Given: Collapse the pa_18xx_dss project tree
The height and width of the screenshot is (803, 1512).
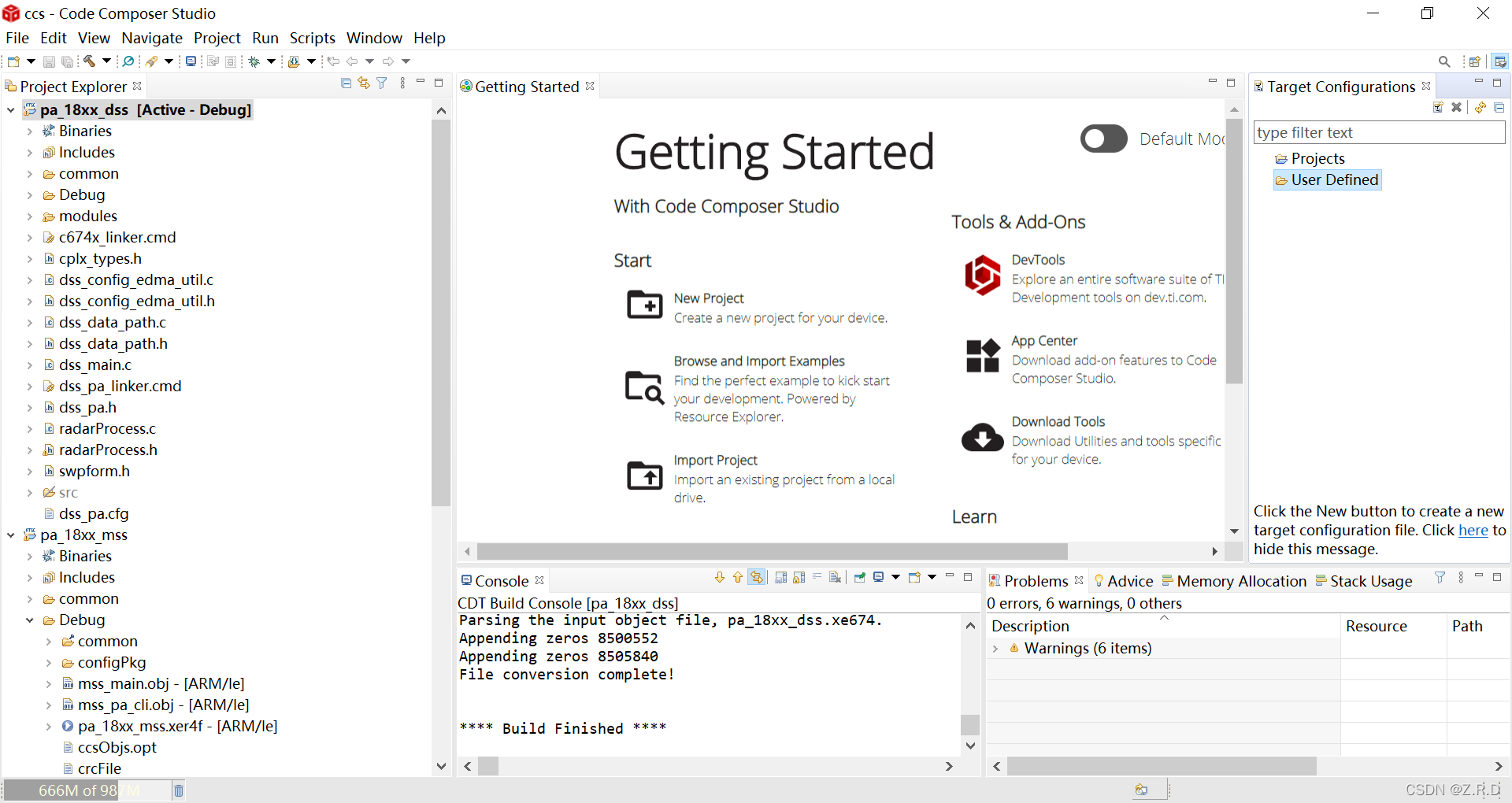Looking at the screenshot, I should (x=11, y=110).
